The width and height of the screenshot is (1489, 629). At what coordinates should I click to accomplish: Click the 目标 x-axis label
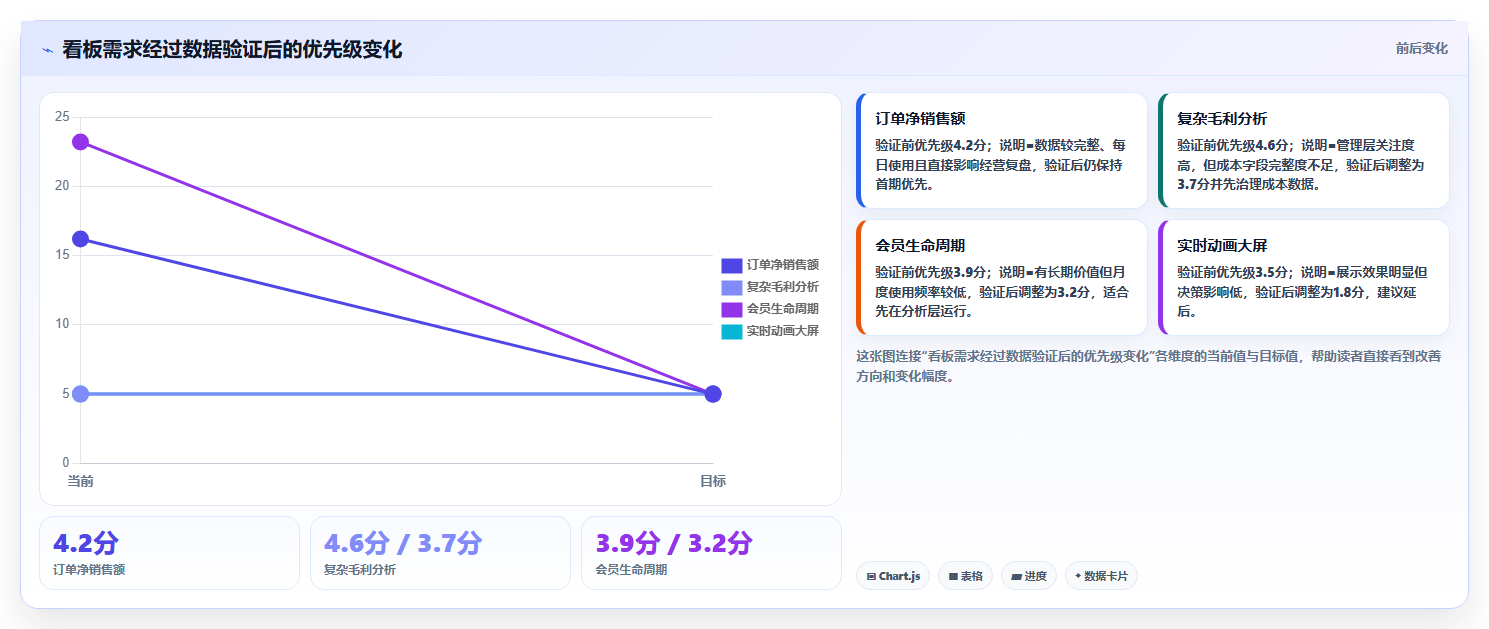[713, 481]
